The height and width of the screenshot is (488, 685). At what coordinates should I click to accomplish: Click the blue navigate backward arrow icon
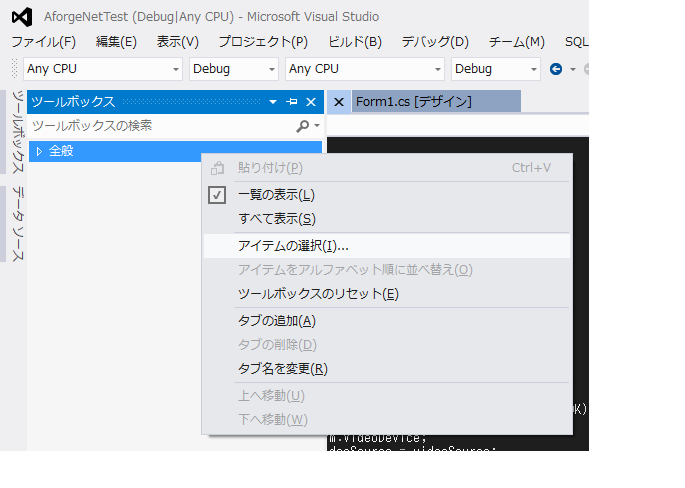[556, 69]
